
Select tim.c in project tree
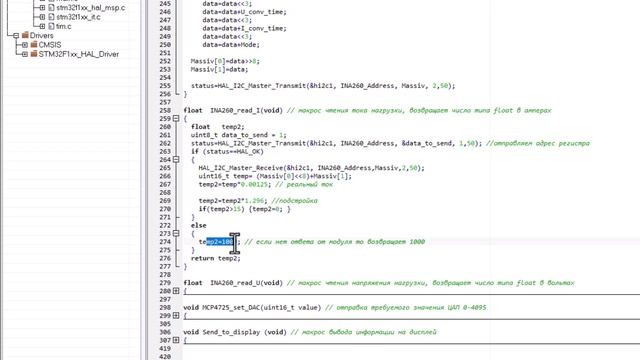click(x=64, y=27)
